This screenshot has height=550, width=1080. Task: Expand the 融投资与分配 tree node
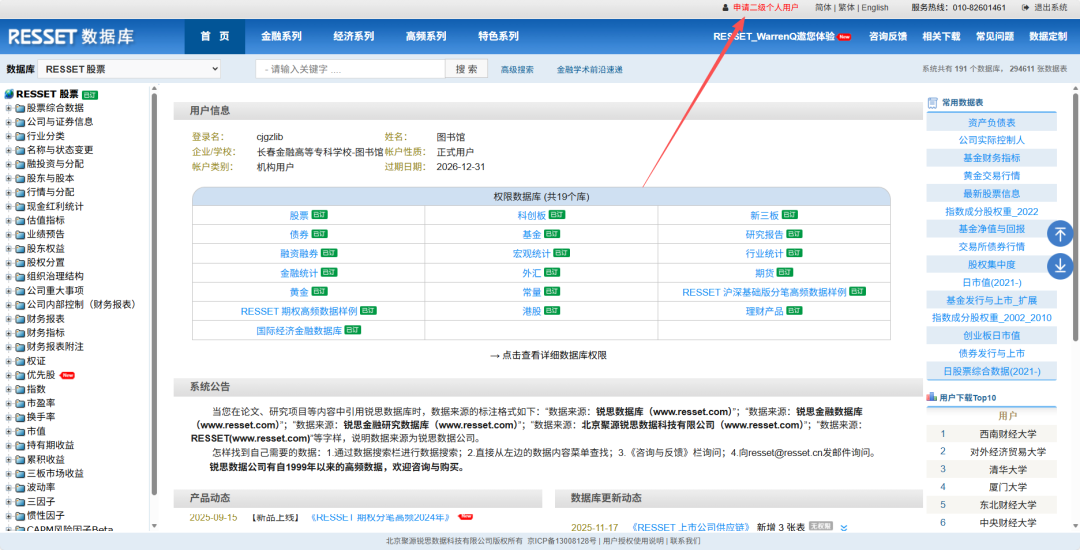tap(9, 164)
